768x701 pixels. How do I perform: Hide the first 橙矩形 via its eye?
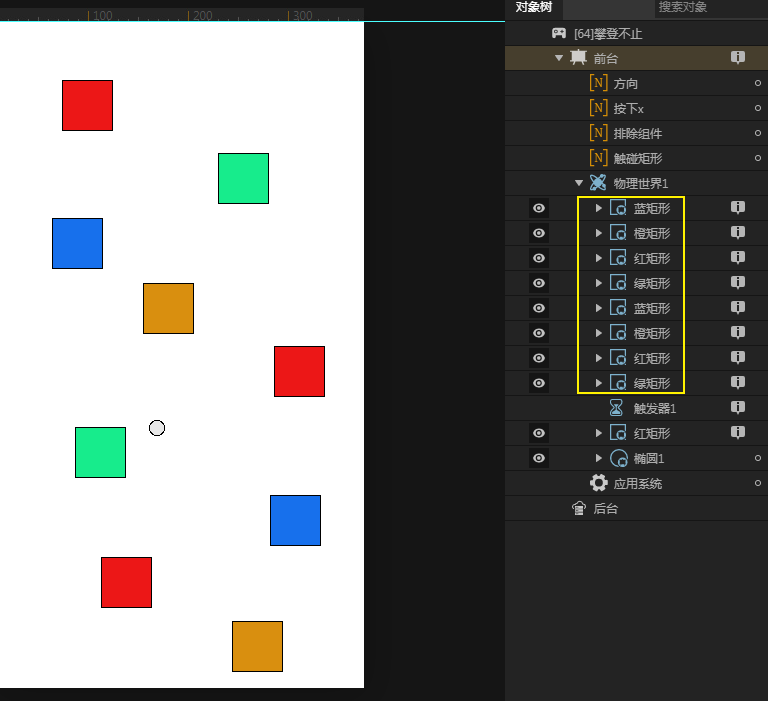(539, 233)
